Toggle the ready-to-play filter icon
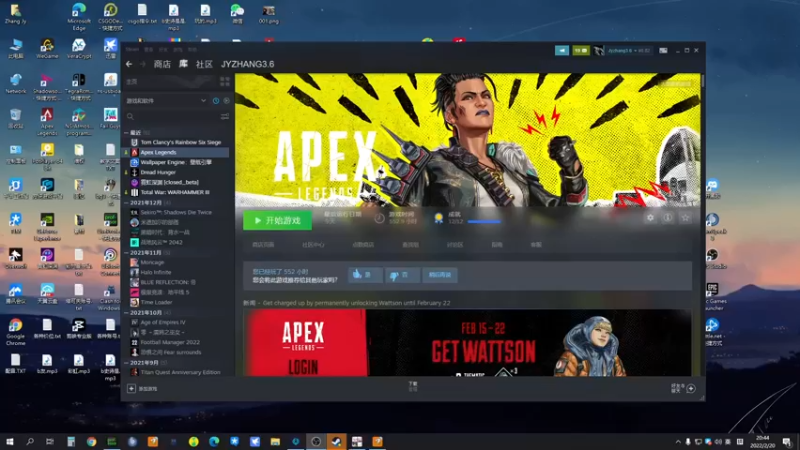 [227, 101]
